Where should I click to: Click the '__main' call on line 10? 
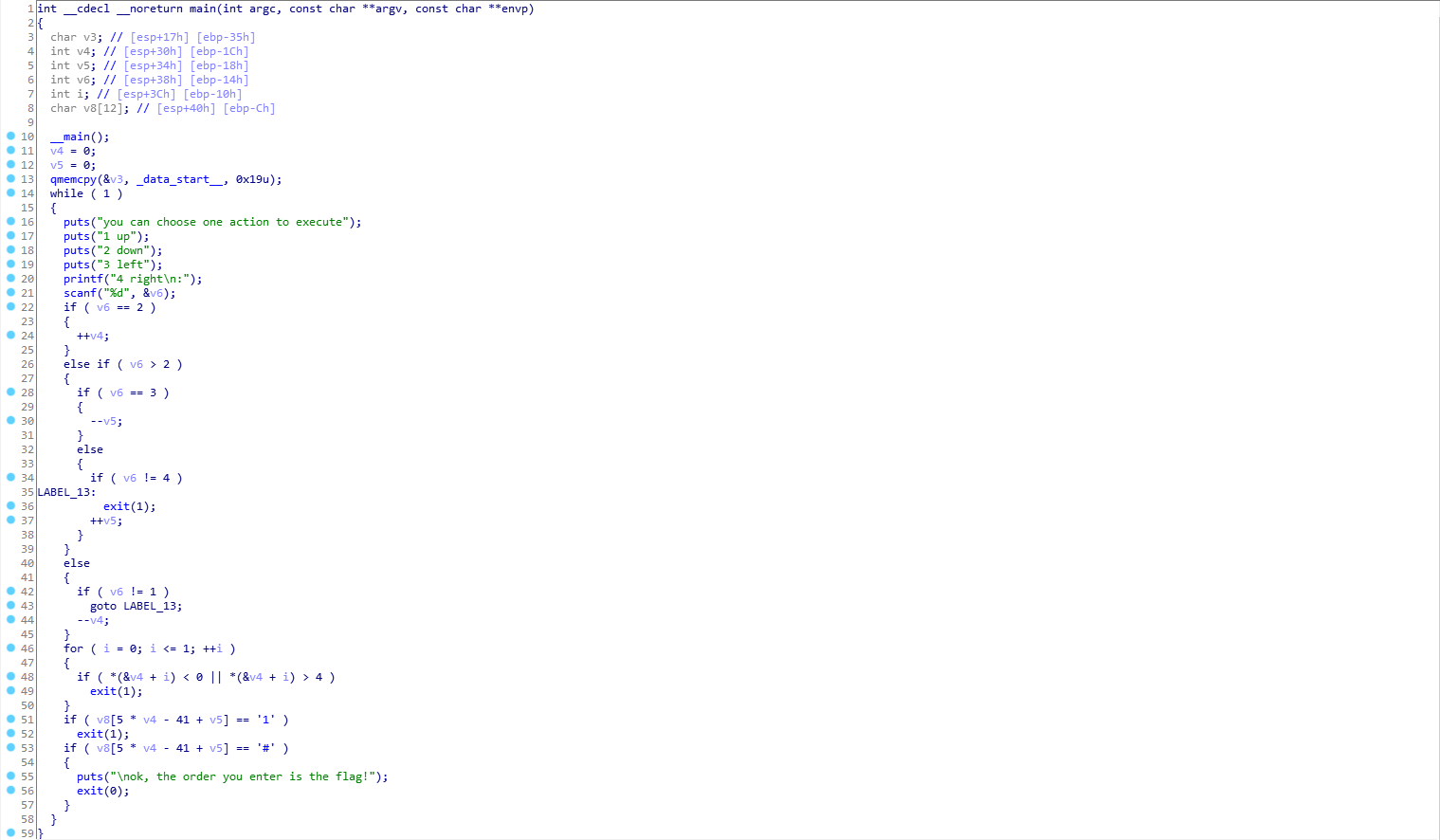pos(70,137)
